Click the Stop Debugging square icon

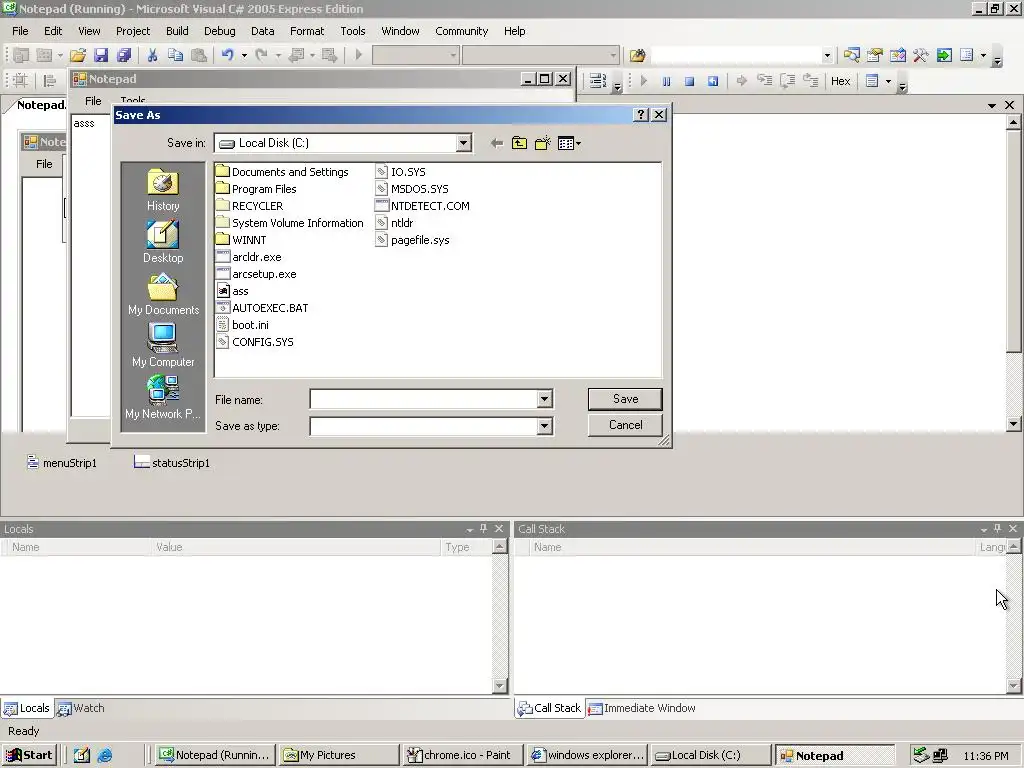pos(689,81)
